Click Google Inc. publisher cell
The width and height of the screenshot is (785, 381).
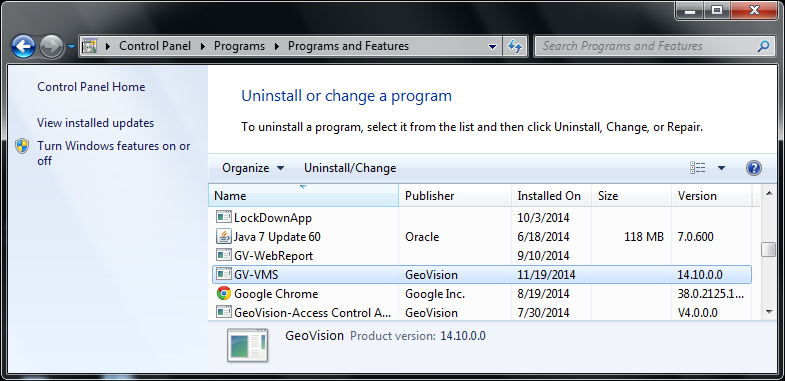pos(435,294)
